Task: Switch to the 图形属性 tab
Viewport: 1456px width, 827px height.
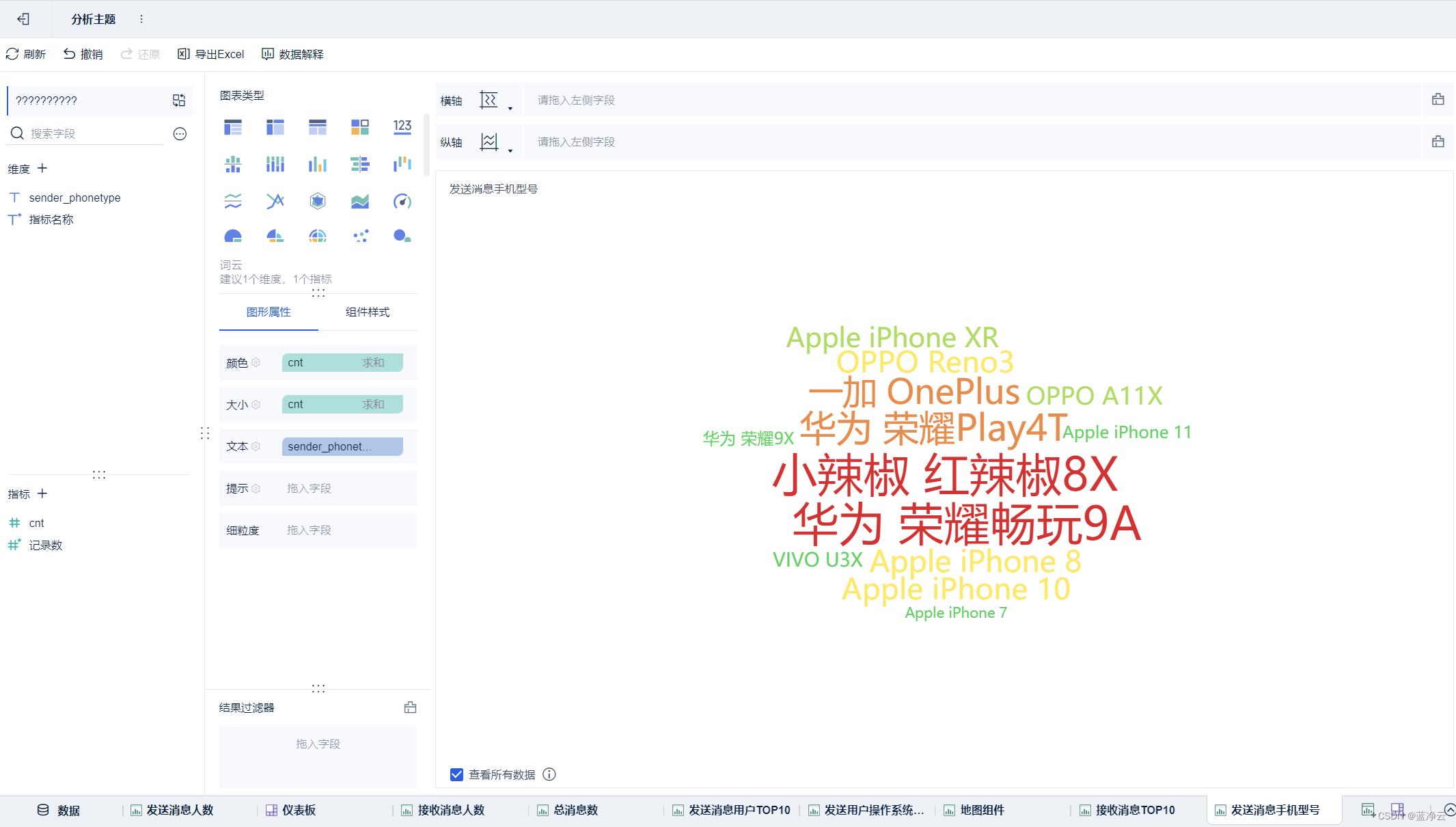Action: tap(269, 312)
